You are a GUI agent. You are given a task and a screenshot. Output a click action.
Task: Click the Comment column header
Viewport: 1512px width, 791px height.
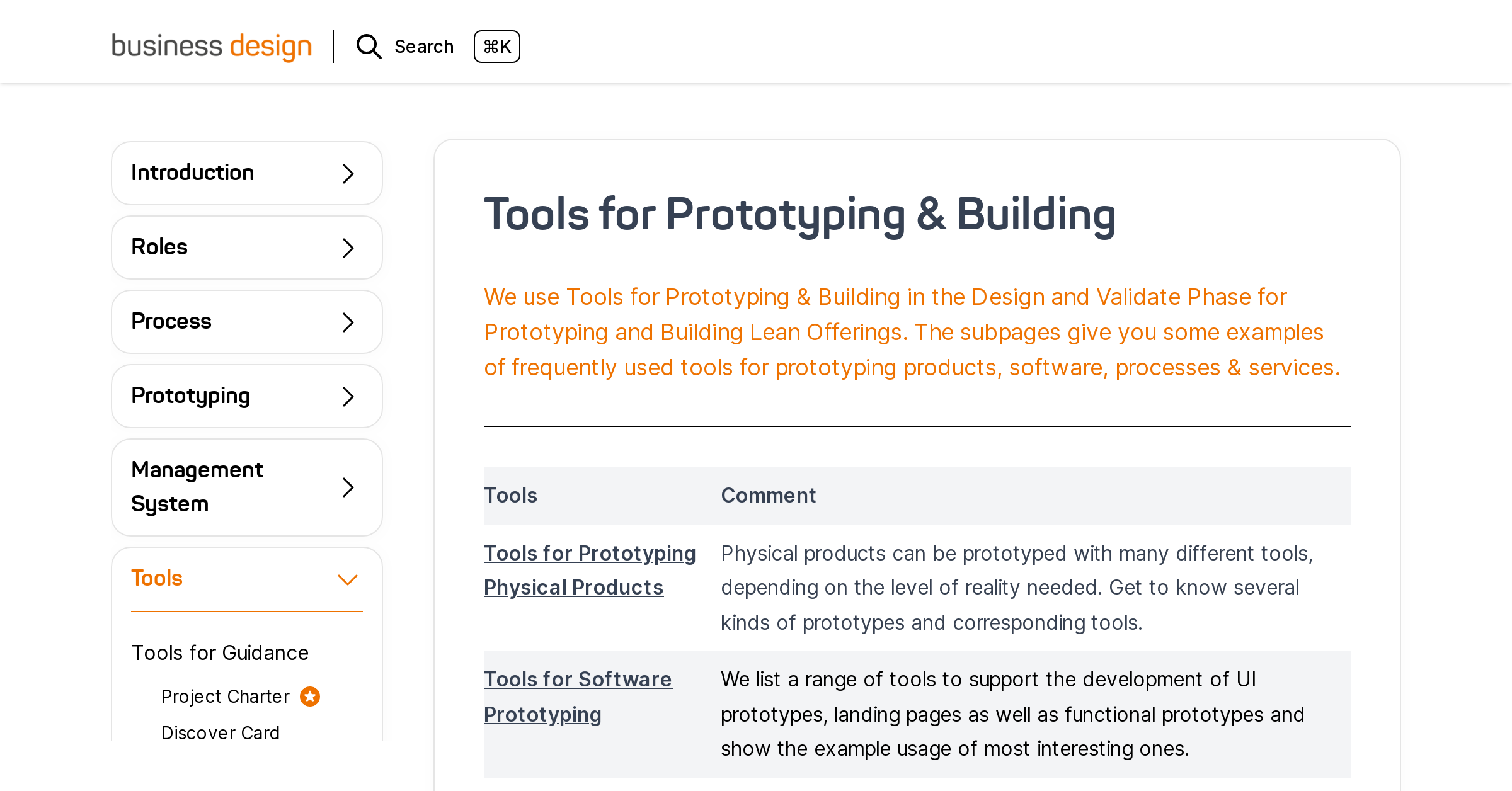click(x=768, y=496)
